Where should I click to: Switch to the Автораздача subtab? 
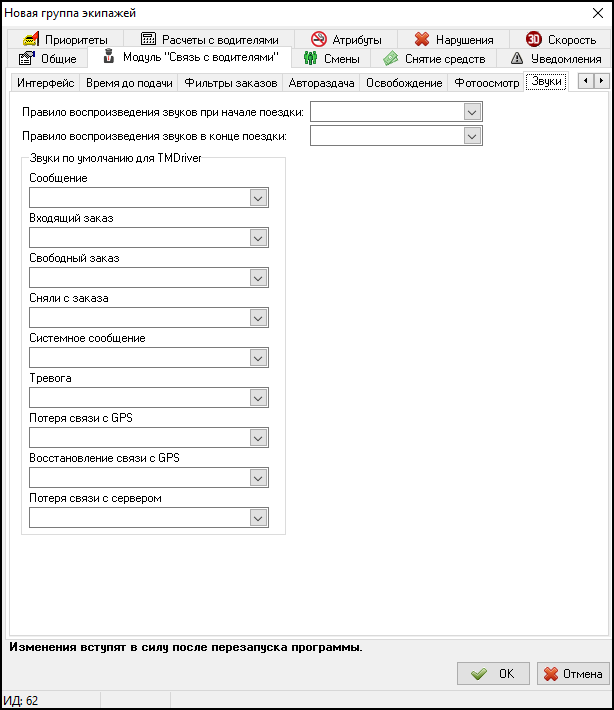coord(322,82)
